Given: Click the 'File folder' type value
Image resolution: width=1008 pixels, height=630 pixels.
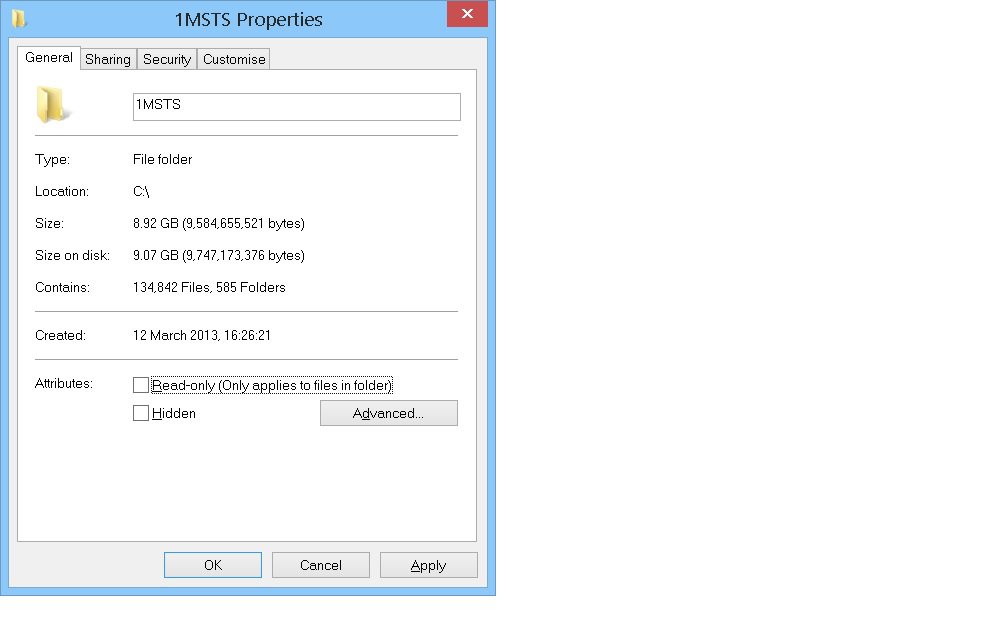Looking at the screenshot, I should pos(163,159).
